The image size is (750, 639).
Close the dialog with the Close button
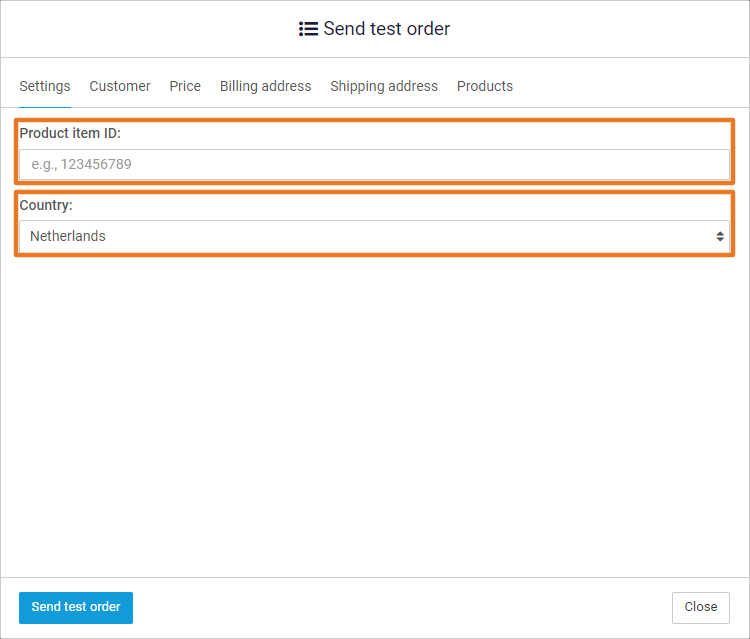700,607
